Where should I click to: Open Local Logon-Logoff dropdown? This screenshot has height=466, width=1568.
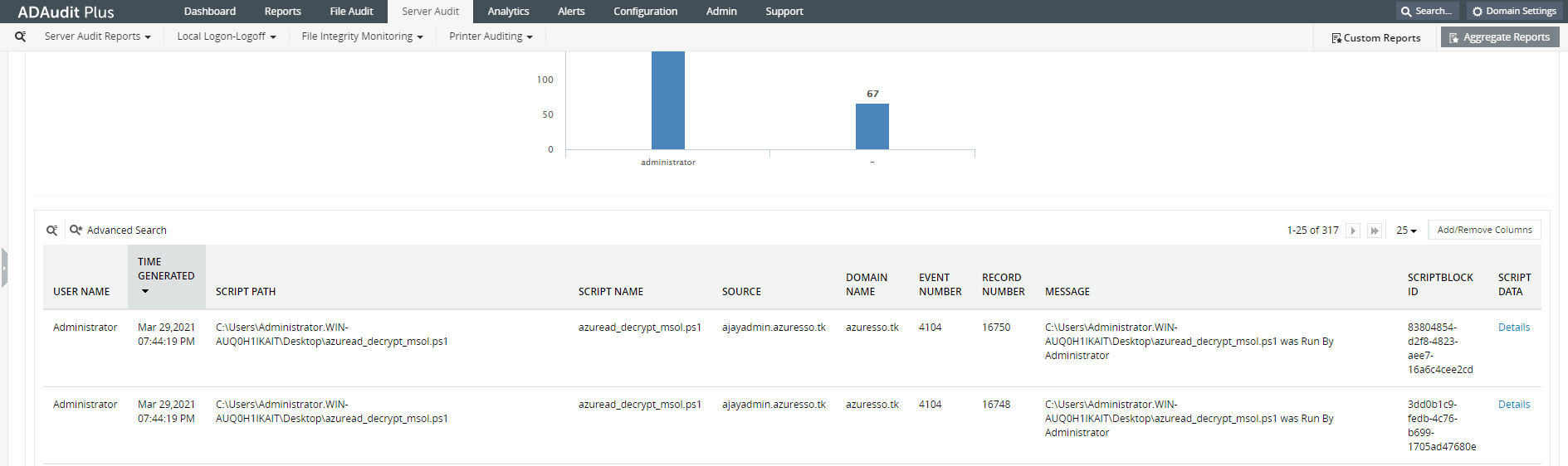click(226, 36)
